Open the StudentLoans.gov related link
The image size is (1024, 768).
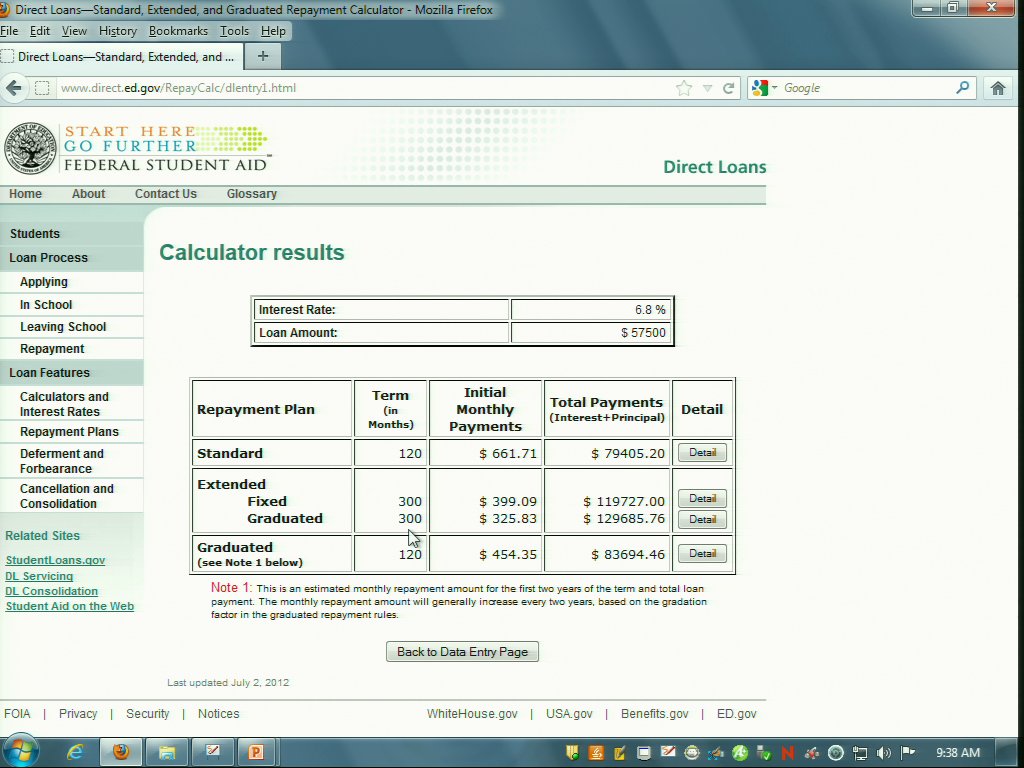click(55, 561)
